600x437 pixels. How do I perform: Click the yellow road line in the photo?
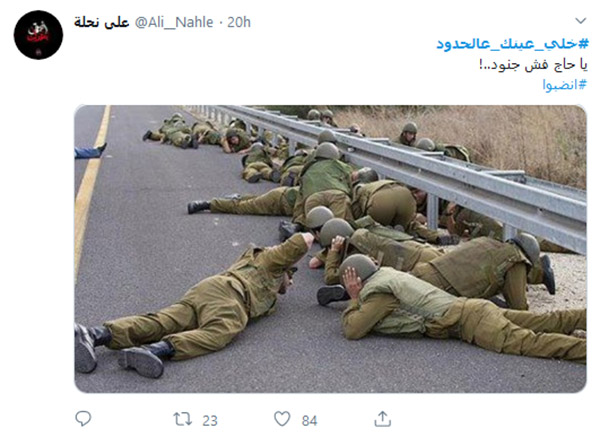(x=91, y=184)
